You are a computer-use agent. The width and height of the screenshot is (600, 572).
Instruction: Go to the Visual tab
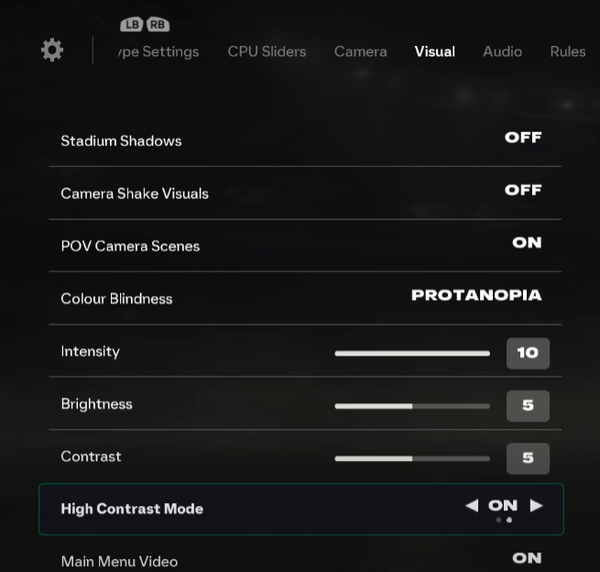click(435, 51)
